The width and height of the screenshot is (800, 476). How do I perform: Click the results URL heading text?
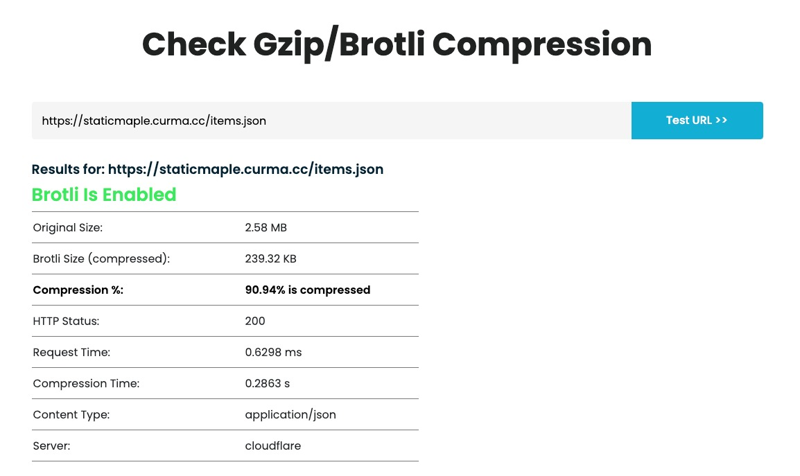point(207,169)
